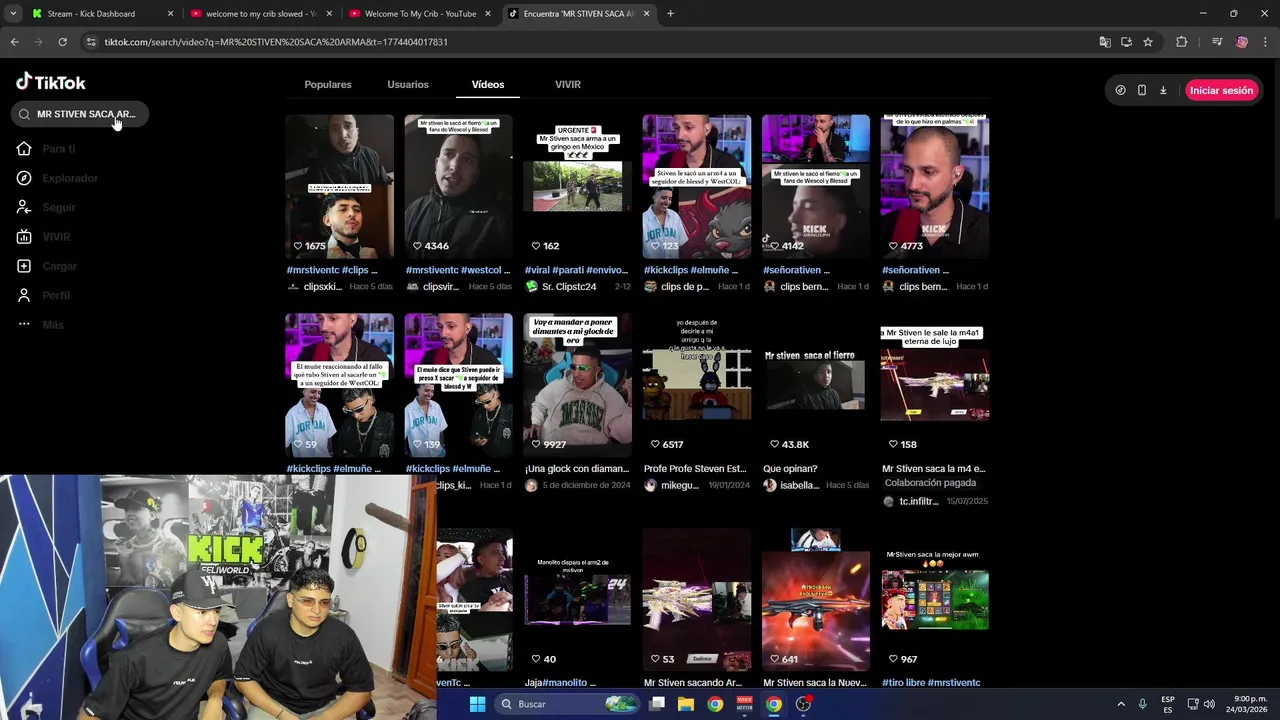The width and height of the screenshot is (1280, 720).
Task: Click the ESP language indicator
Action: point(1168,704)
